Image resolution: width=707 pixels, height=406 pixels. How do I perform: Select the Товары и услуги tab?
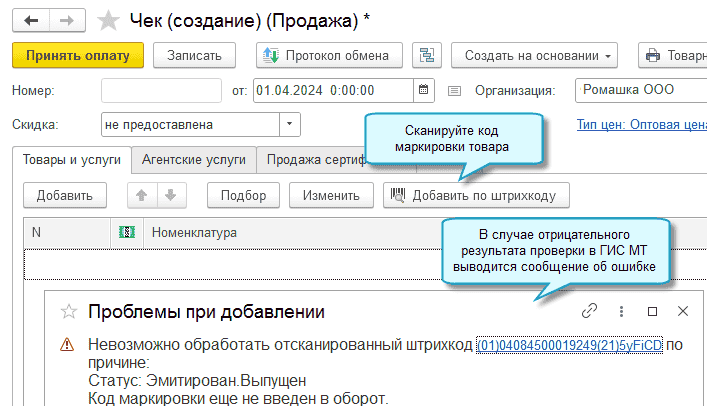(x=72, y=160)
